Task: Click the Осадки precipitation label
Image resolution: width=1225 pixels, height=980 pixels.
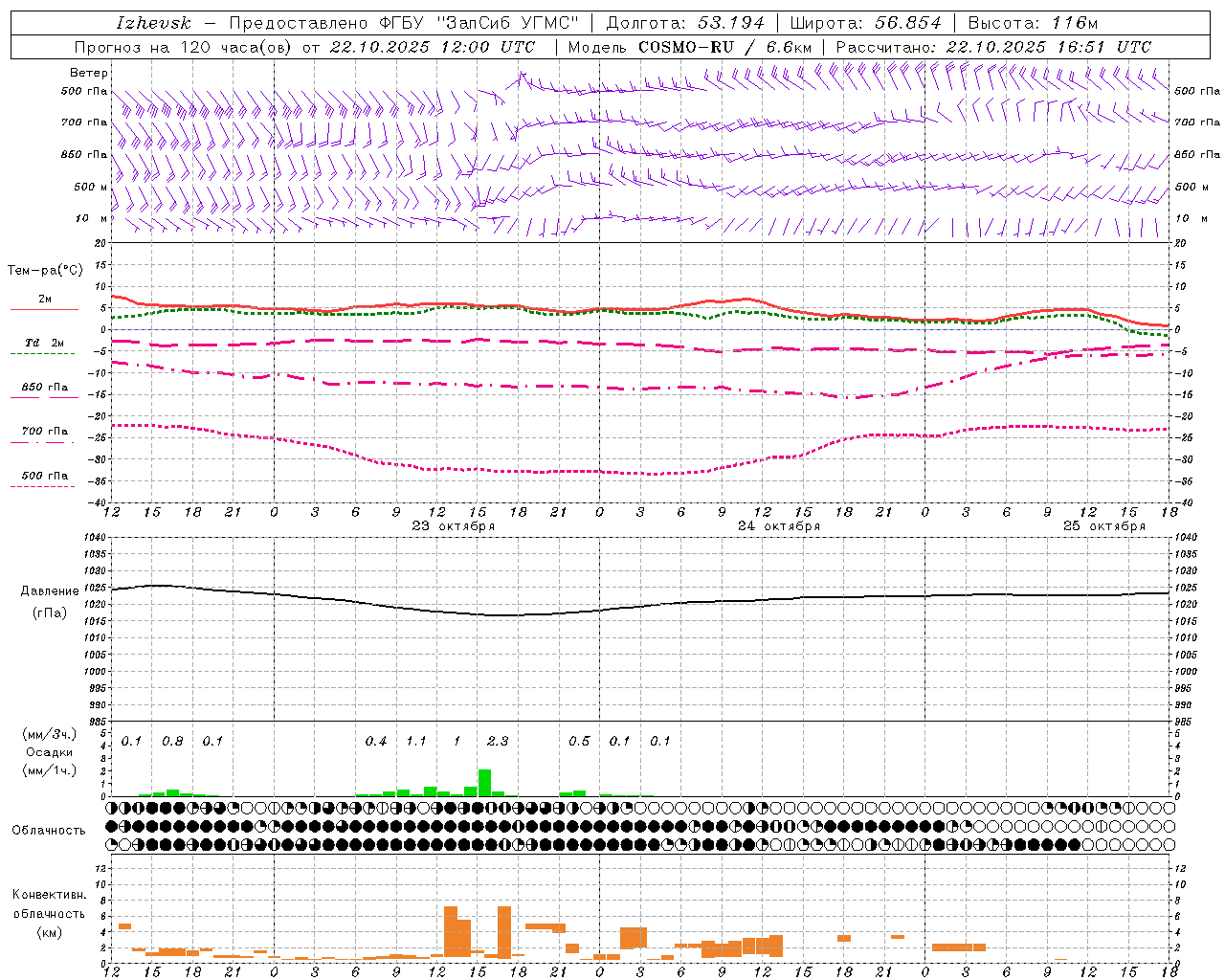Action: [49, 752]
